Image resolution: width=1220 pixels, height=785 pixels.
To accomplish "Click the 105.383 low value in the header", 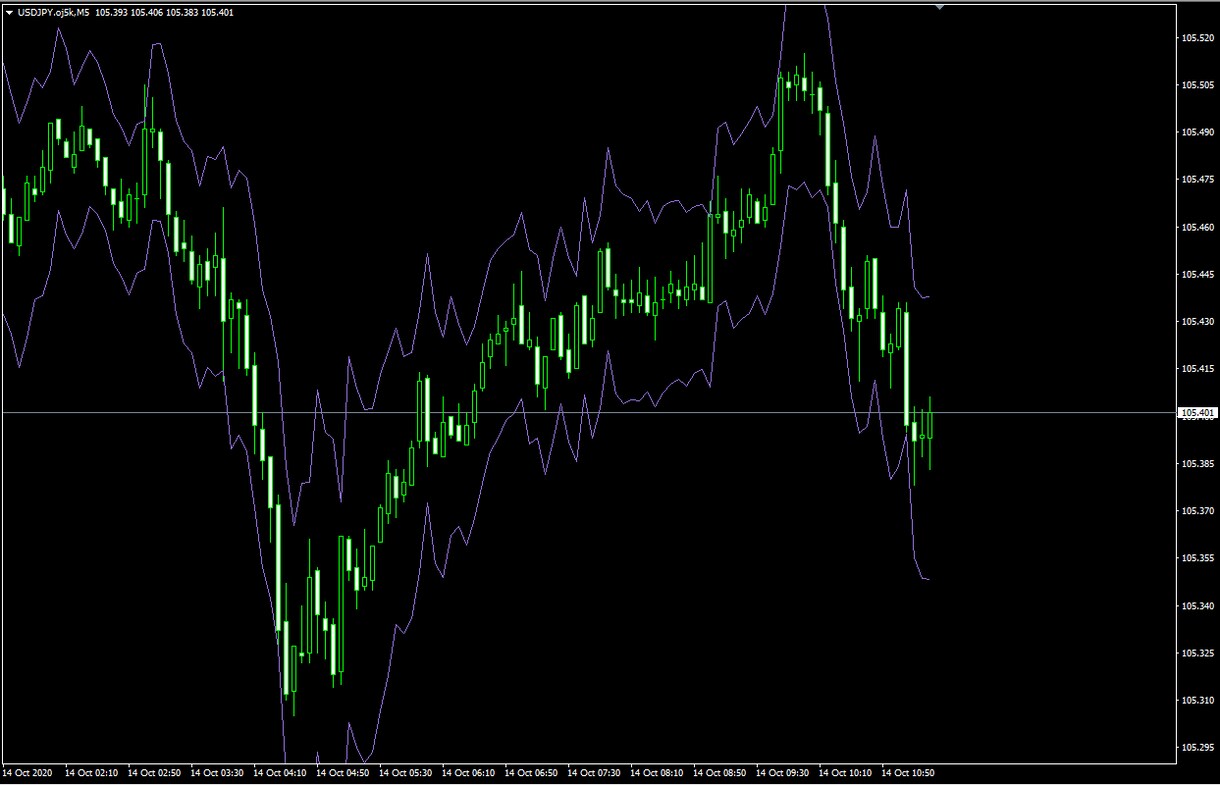I will 183,12.
